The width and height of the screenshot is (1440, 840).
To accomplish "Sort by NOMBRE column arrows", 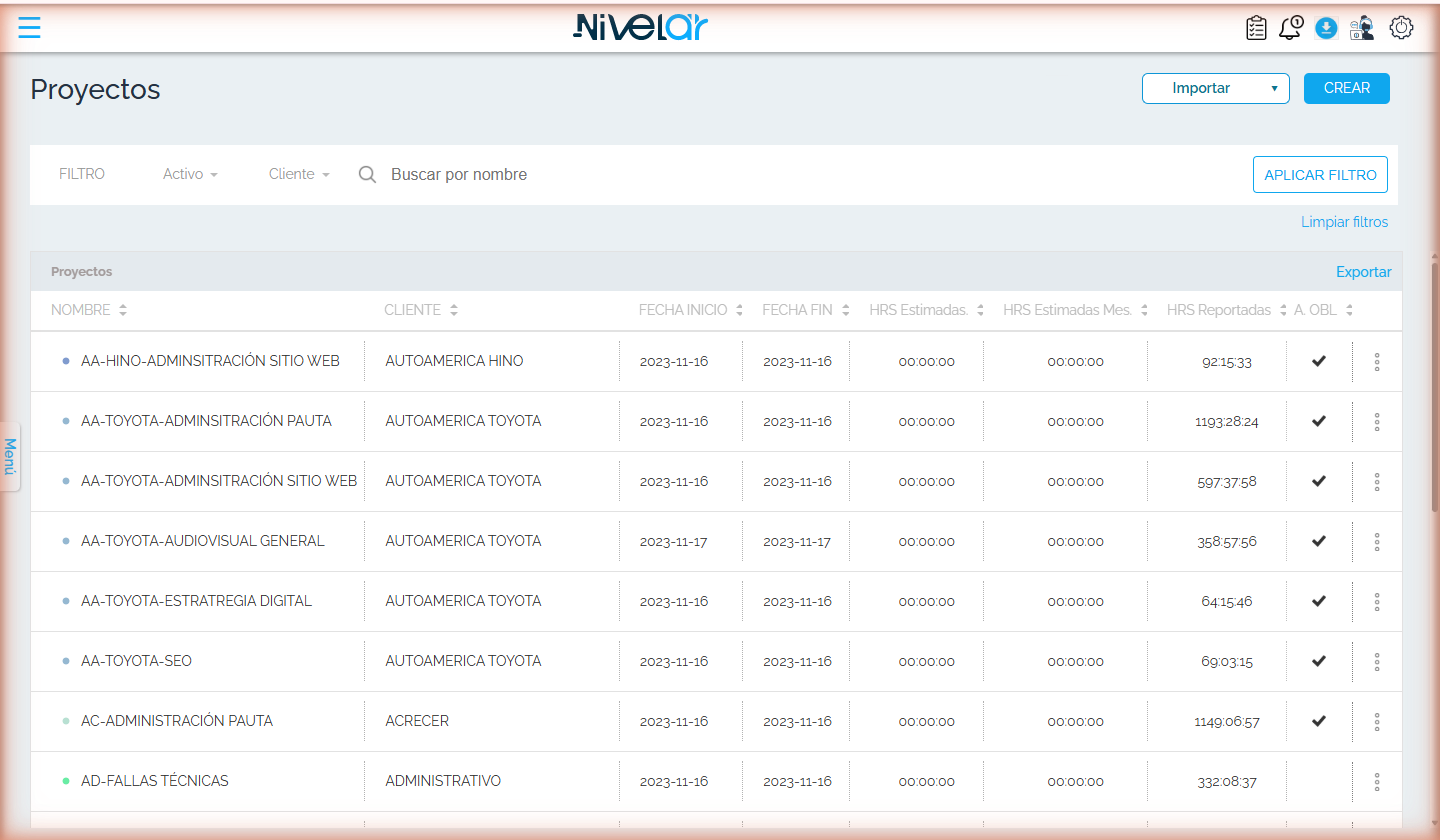I will coord(123,311).
